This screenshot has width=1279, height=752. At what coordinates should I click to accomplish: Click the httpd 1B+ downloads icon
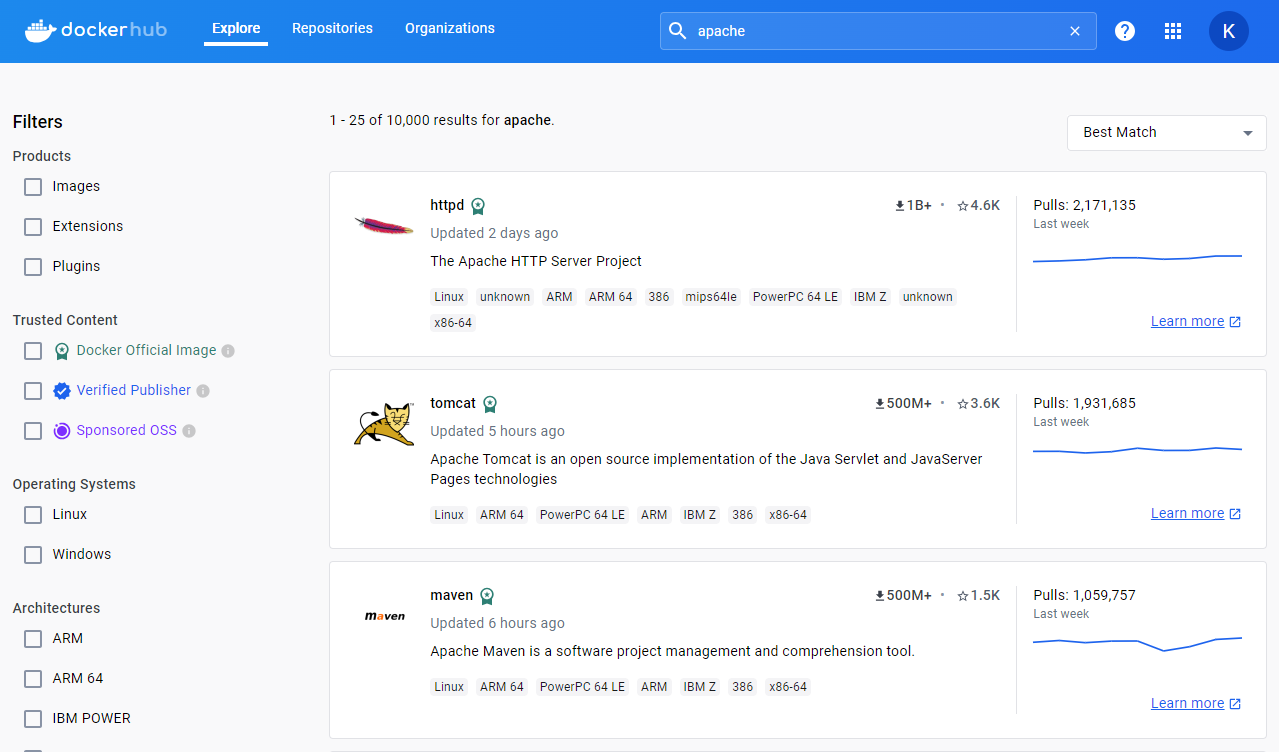click(900, 206)
